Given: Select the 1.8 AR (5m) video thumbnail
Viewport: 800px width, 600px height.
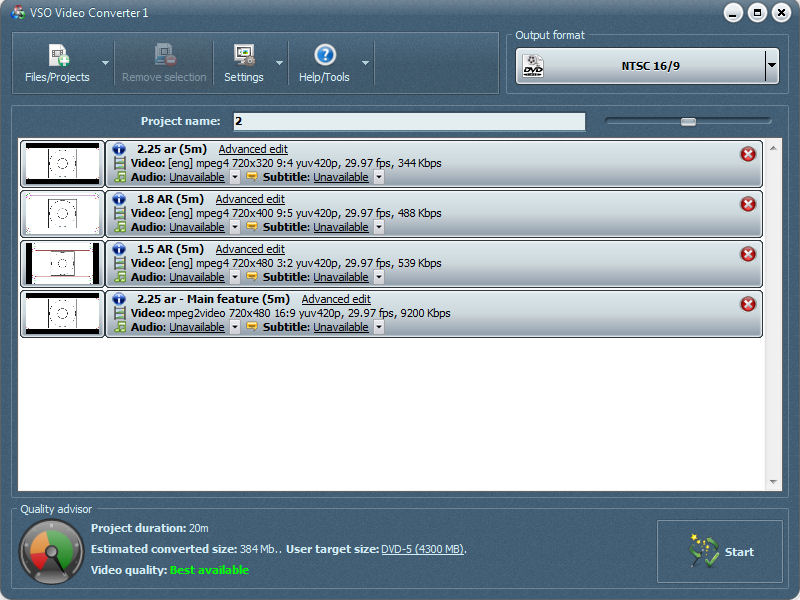Looking at the screenshot, I should click(62, 214).
